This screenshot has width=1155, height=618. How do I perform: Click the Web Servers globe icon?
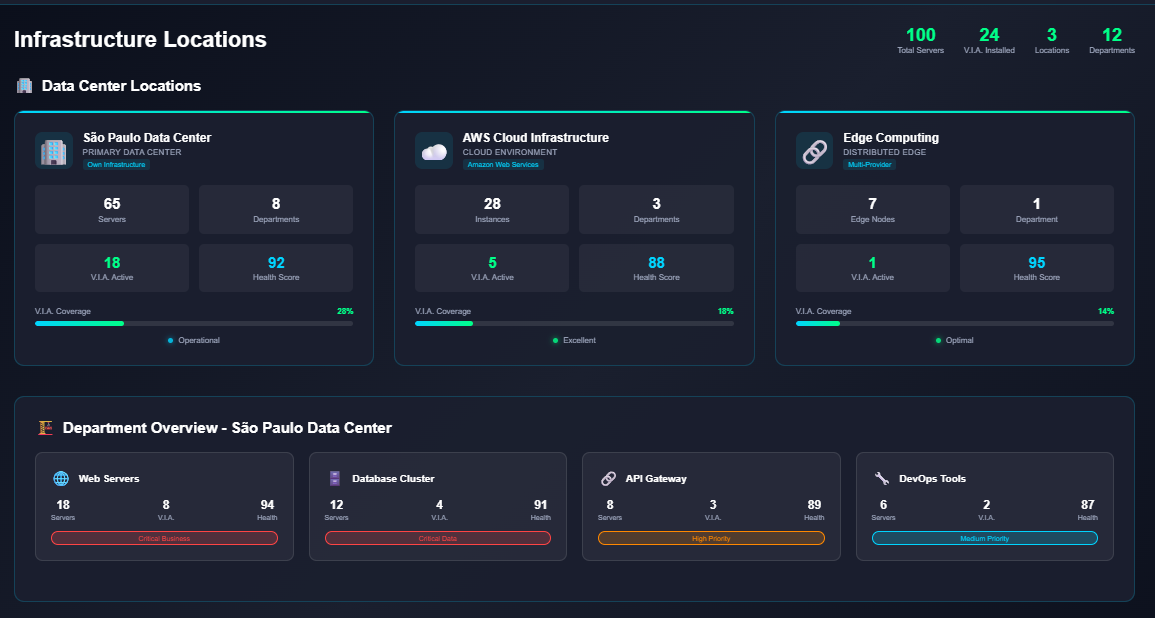tap(61, 479)
